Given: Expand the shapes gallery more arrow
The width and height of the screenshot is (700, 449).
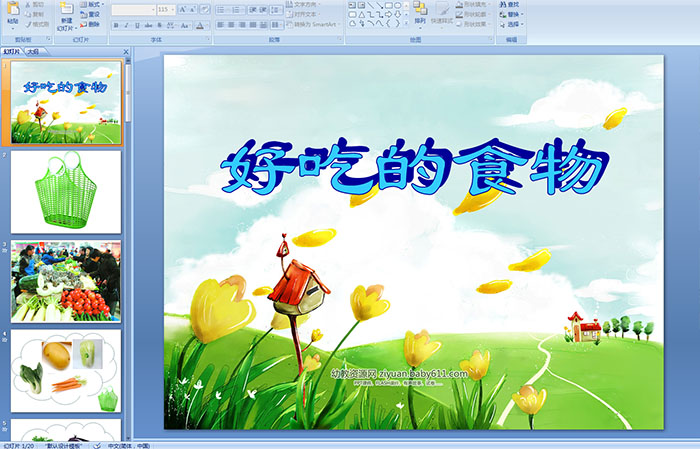Looking at the screenshot, I should pos(406,23).
